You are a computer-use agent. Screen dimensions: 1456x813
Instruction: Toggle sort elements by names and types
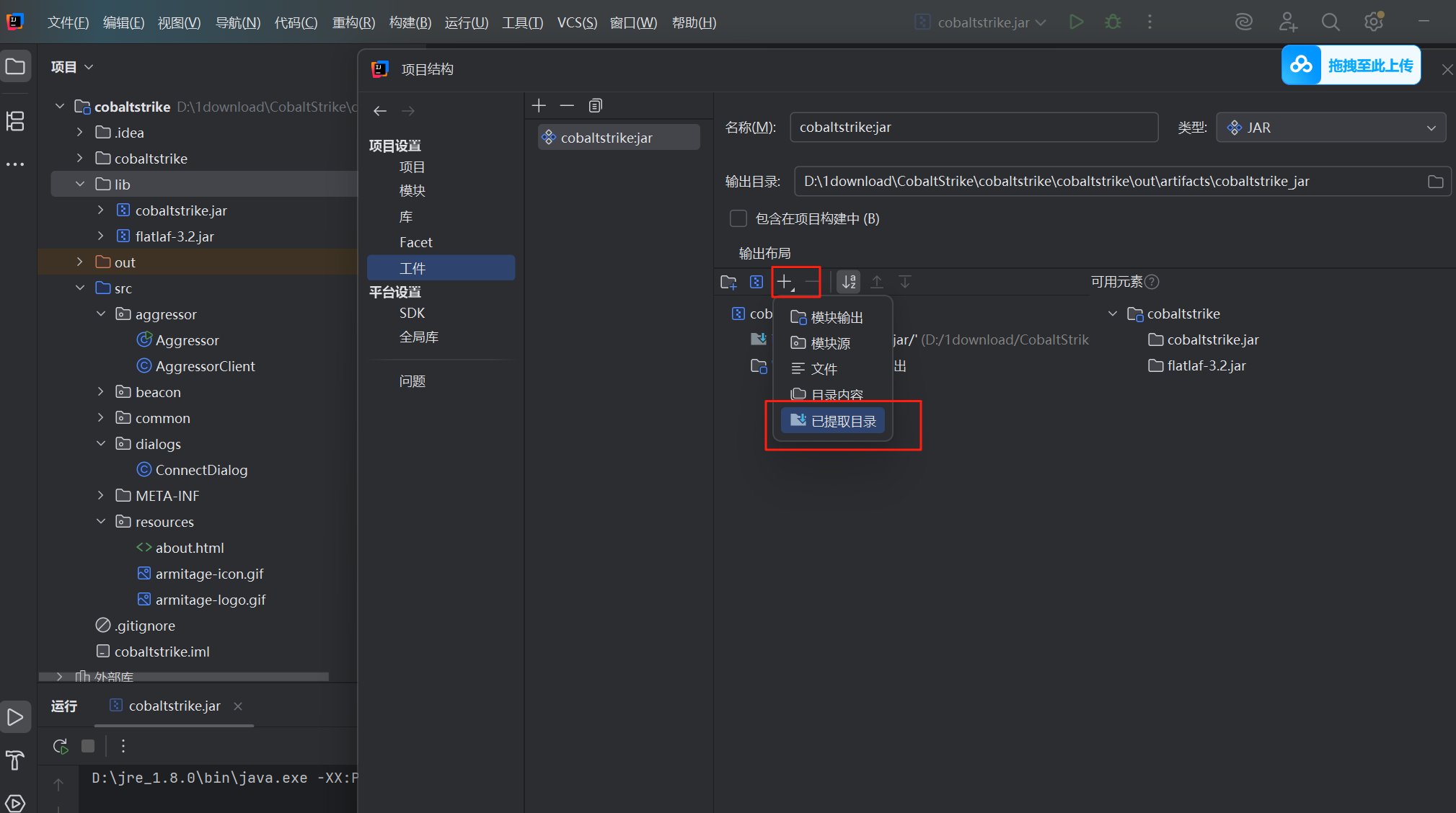[x=849, y=282]
